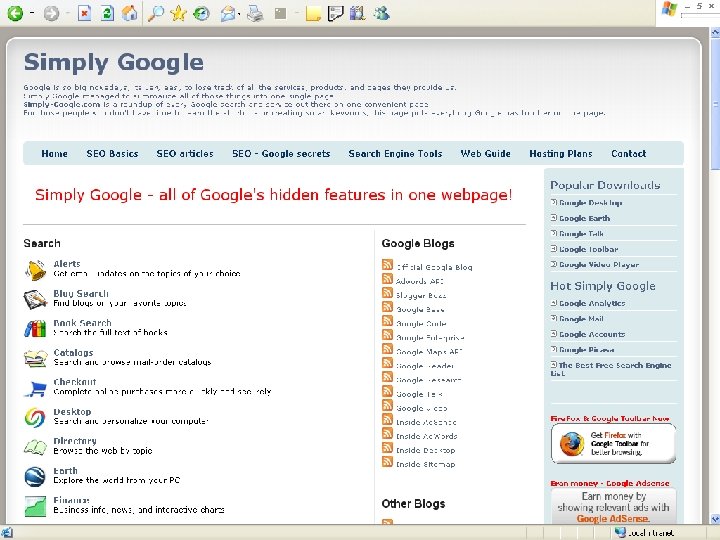Open the Edit button dropdown arrow
720x540 pixels.
tap(296, 14)
